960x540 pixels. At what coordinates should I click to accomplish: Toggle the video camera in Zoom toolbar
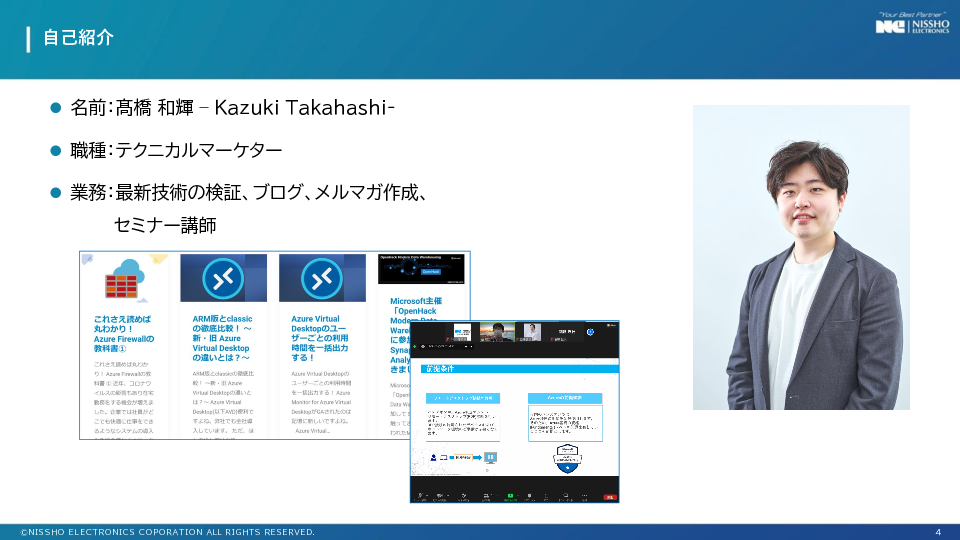pos(440,495)
